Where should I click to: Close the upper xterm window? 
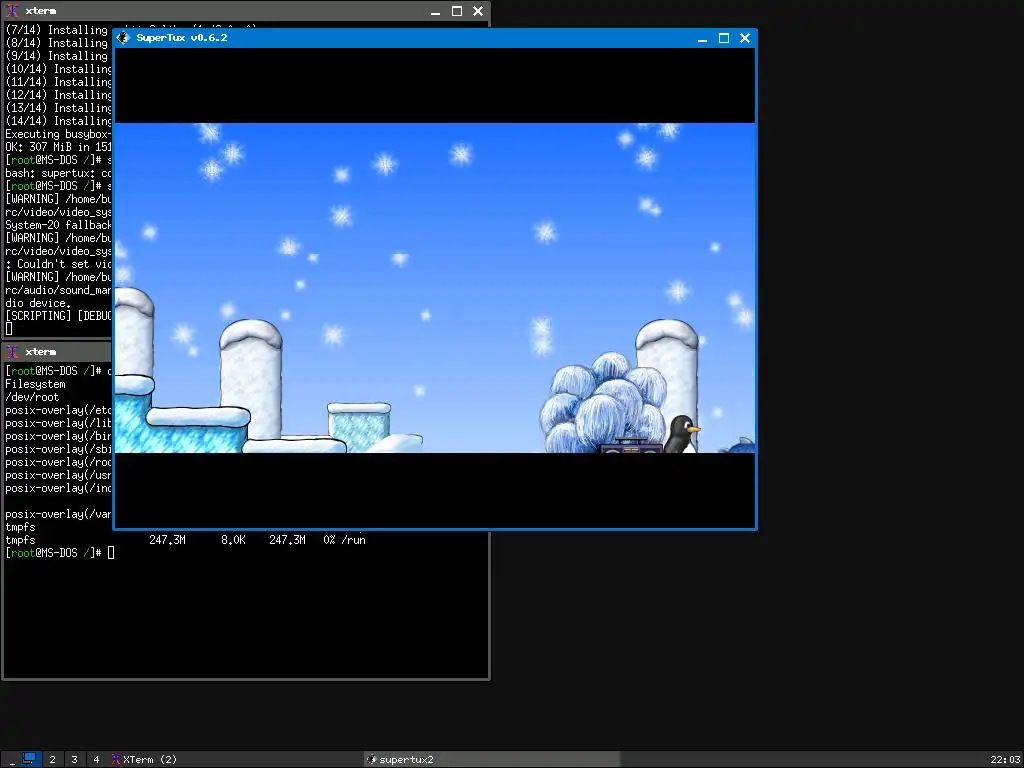click(x=477, y=11)
